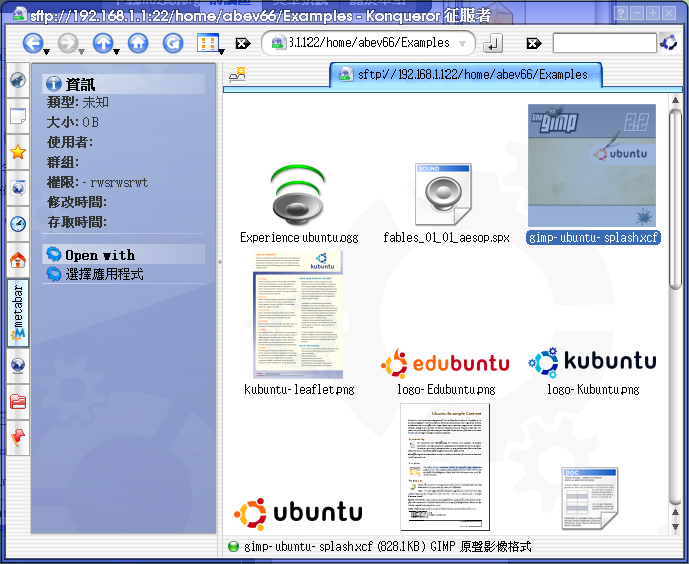Click the 權限 rwsrwsrwt permissions line

97,182
